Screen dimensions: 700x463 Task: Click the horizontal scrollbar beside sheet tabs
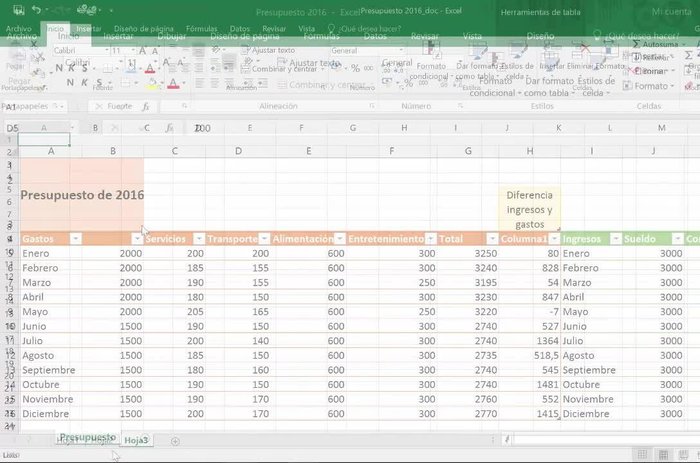[x=606, y=440]
